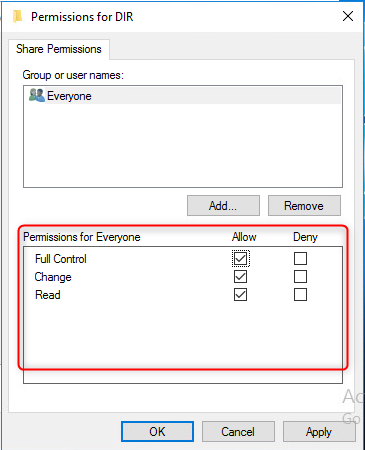Screen dimensions: 365x450
Task: Click the Read permission label
Action: pyautogui.click(x=48, y=295)
